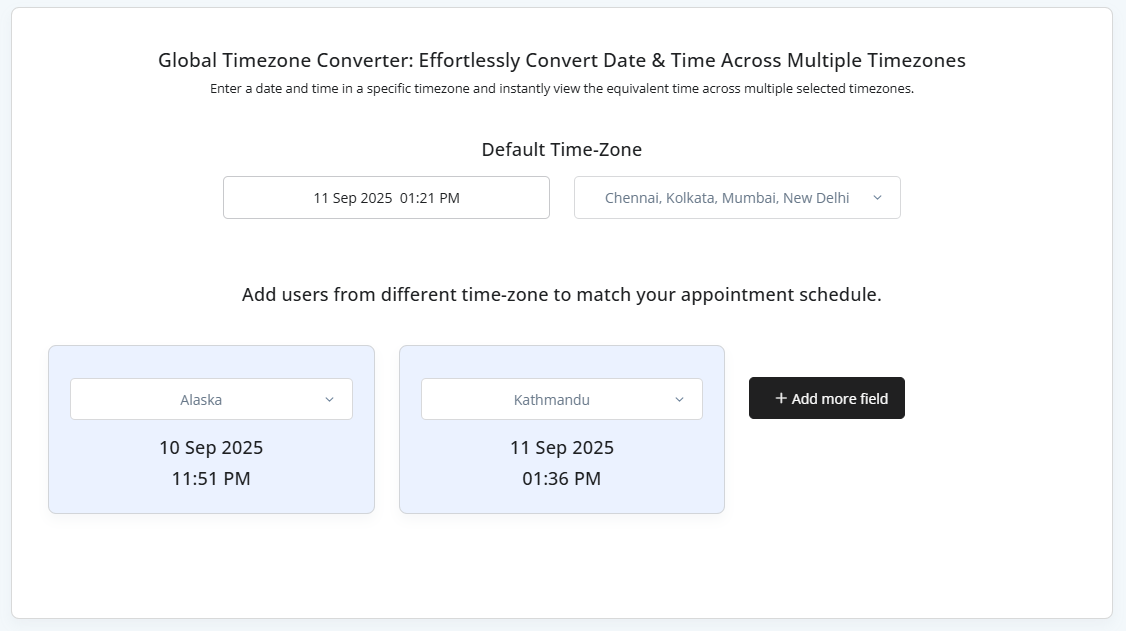The height and width of the screenshot is (631, 1126).
Task: Click the plus icon in Add more field
Action: tap(781, 398)
